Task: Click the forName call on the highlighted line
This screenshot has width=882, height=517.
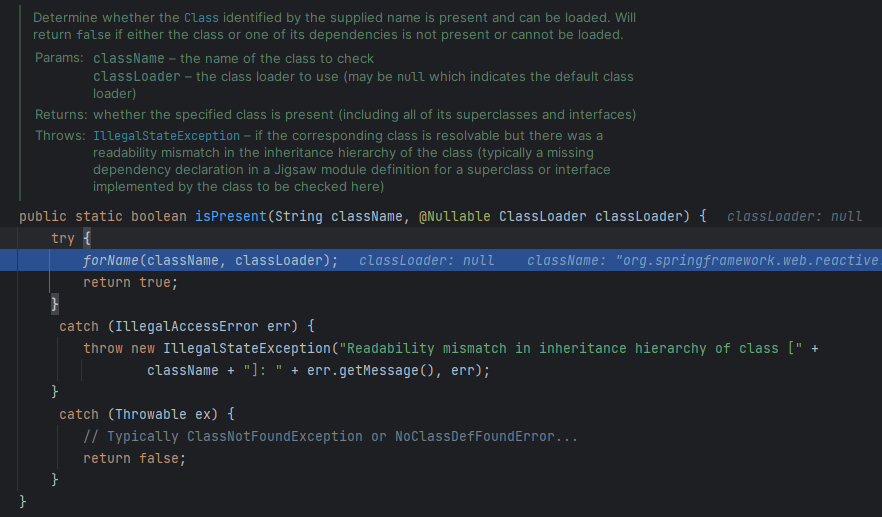Action: [111, 260]
